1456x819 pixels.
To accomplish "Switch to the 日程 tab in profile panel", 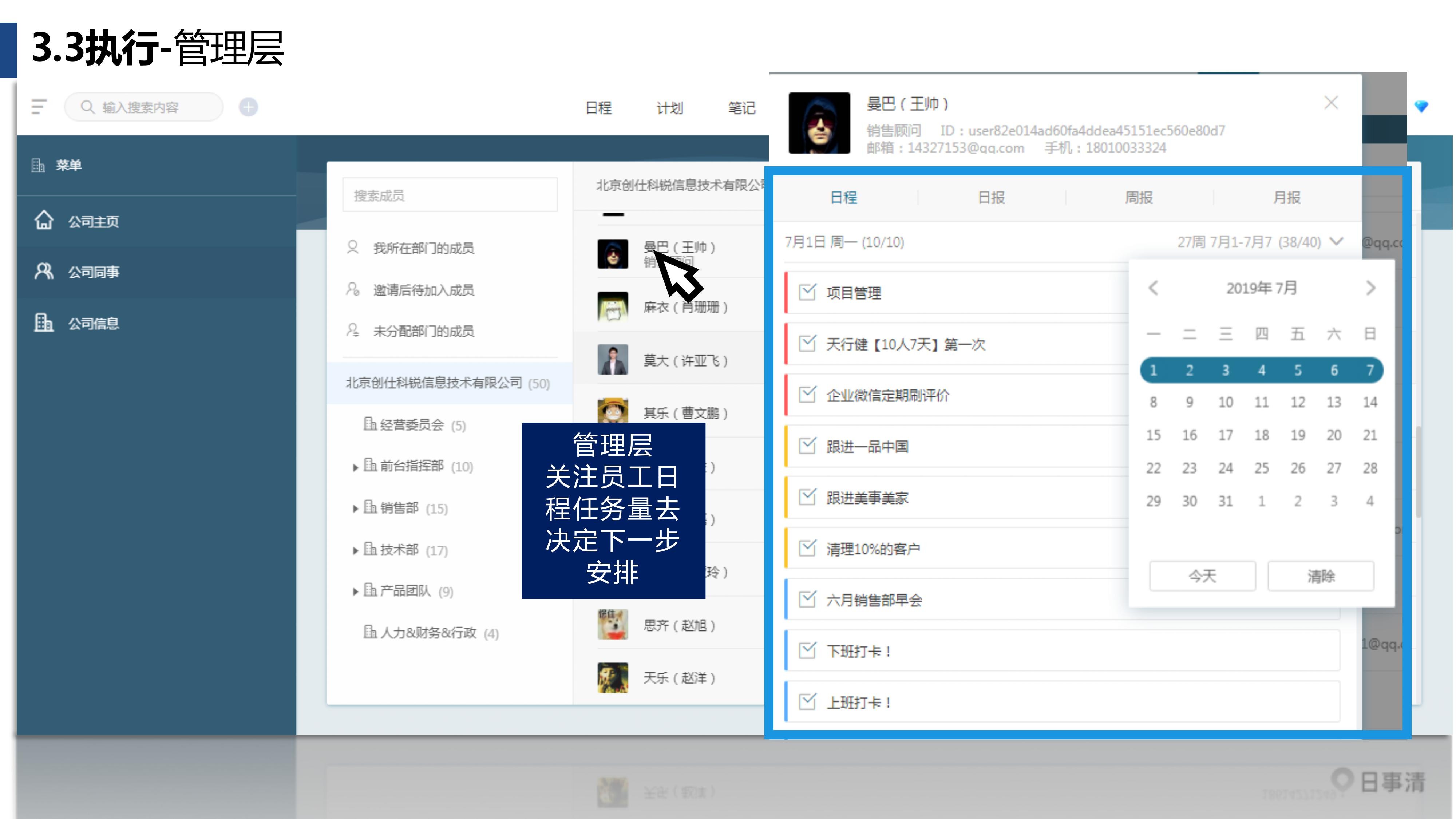I will point(844,197).
